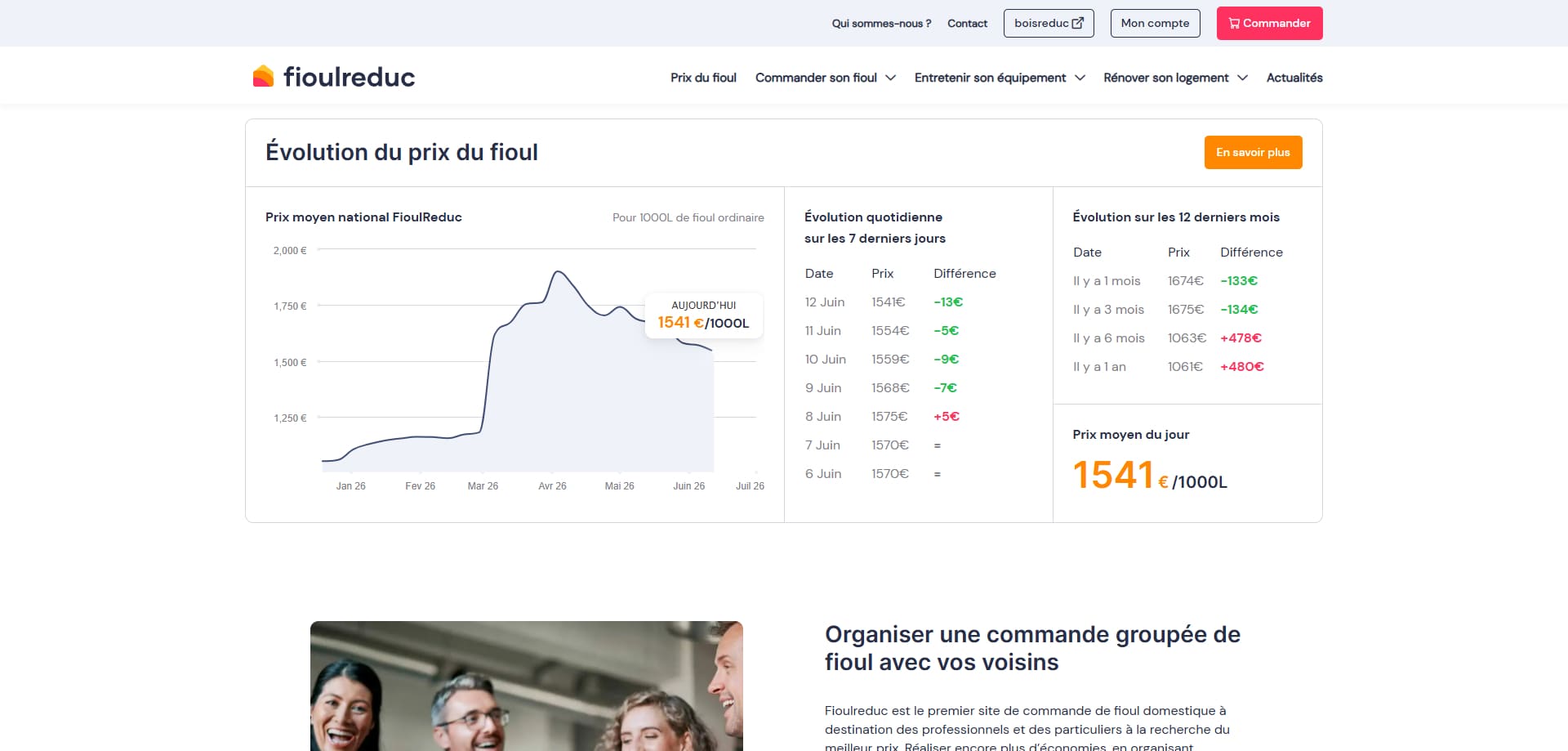Click the +478€ difference for 6 mois
The image size is (1568, 751).
pyautogui.click(x=1241, y=338)
